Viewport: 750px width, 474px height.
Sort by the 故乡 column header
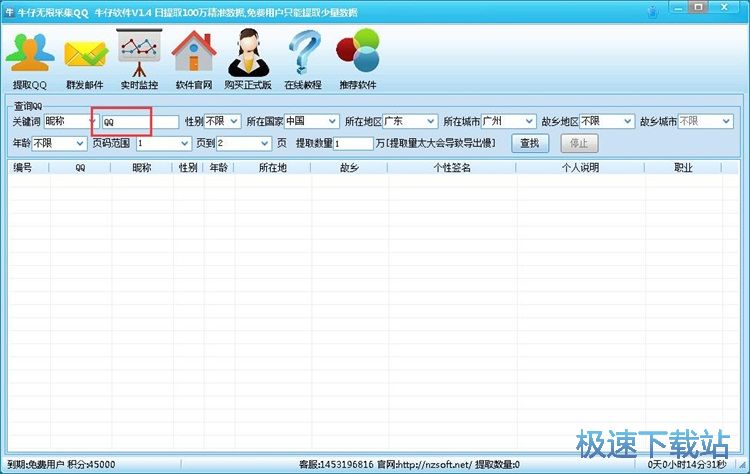click(349, 167)
